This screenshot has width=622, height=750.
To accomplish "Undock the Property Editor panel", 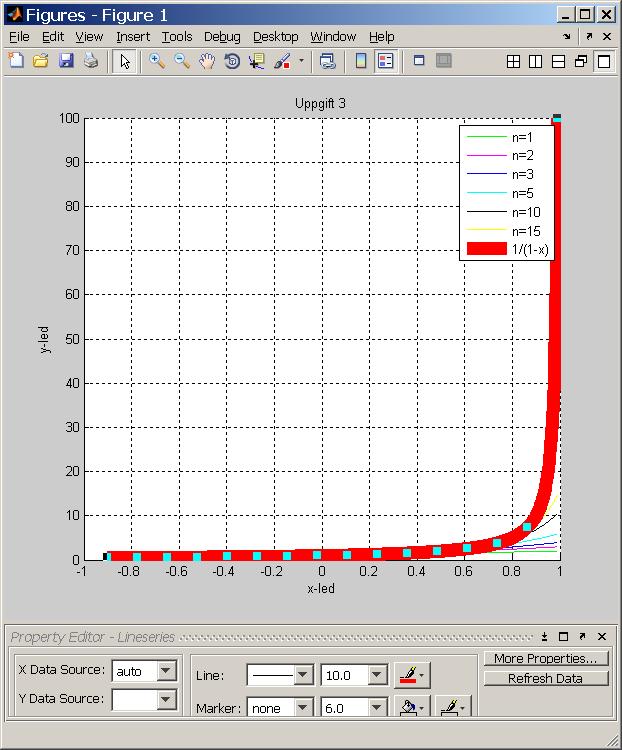I will [582, 637].
